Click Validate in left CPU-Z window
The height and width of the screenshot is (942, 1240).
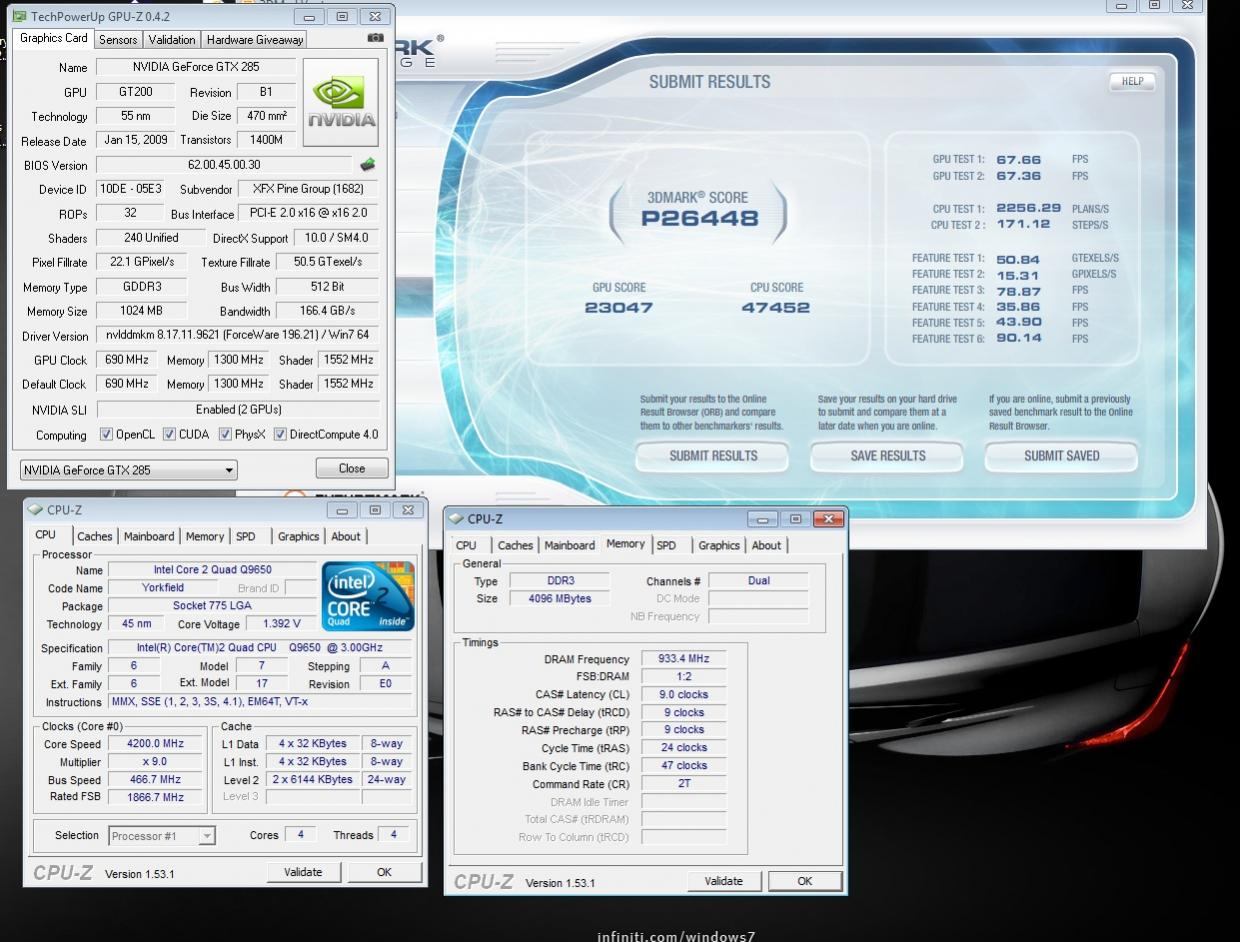point(303,872)
